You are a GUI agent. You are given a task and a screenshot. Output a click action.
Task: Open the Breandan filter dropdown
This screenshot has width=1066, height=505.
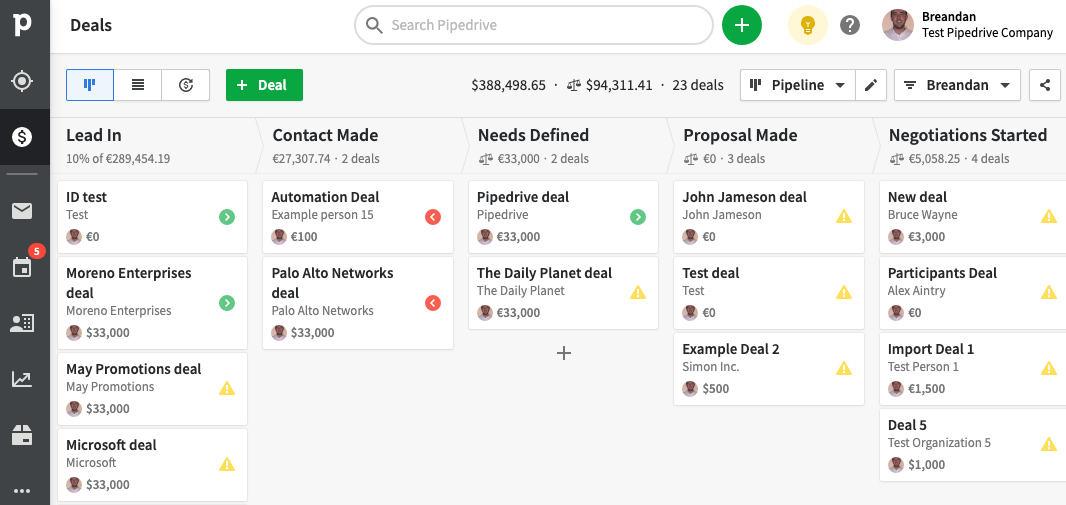(957, 85)
